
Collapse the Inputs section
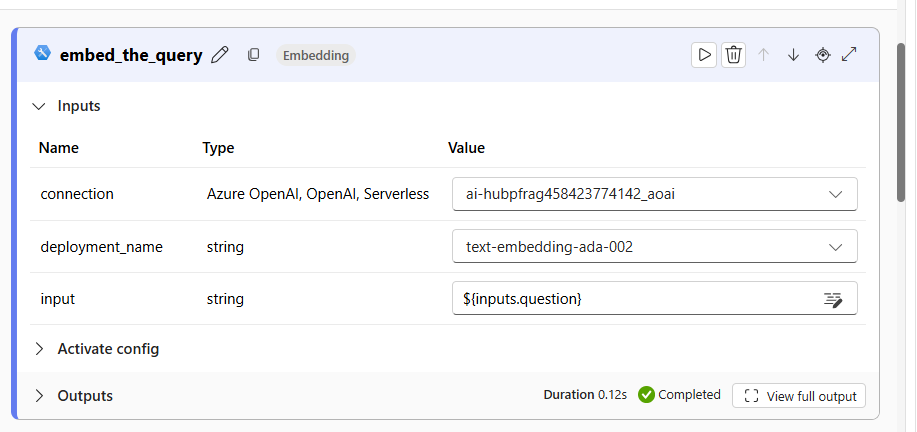click(x=39, y=106)
